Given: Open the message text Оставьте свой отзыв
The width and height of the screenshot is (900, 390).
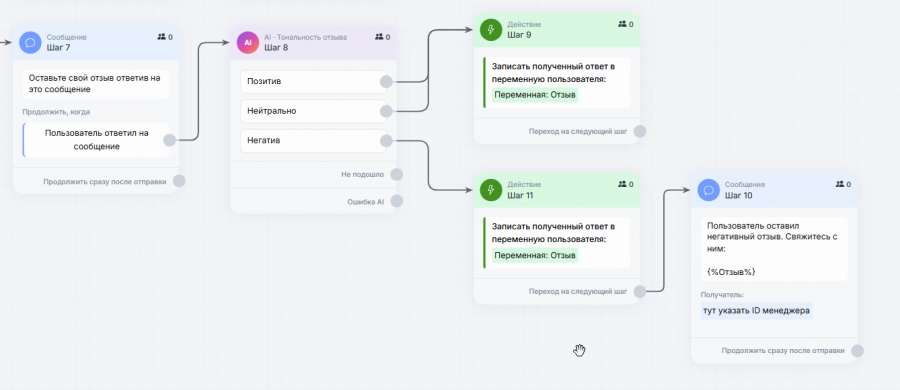Looking at the screenshot, I should (96, 83).
